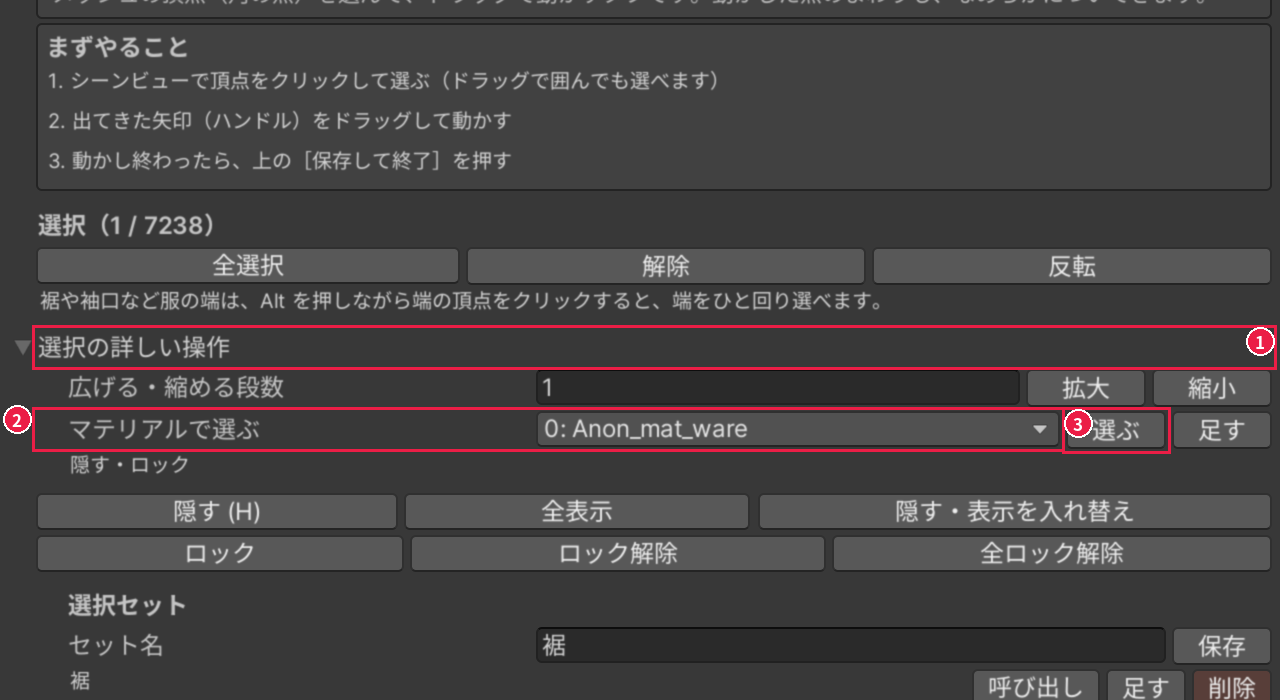Click the 広げる・縮める段数 number field
The image size is (1280, 700).
(777, 387)
